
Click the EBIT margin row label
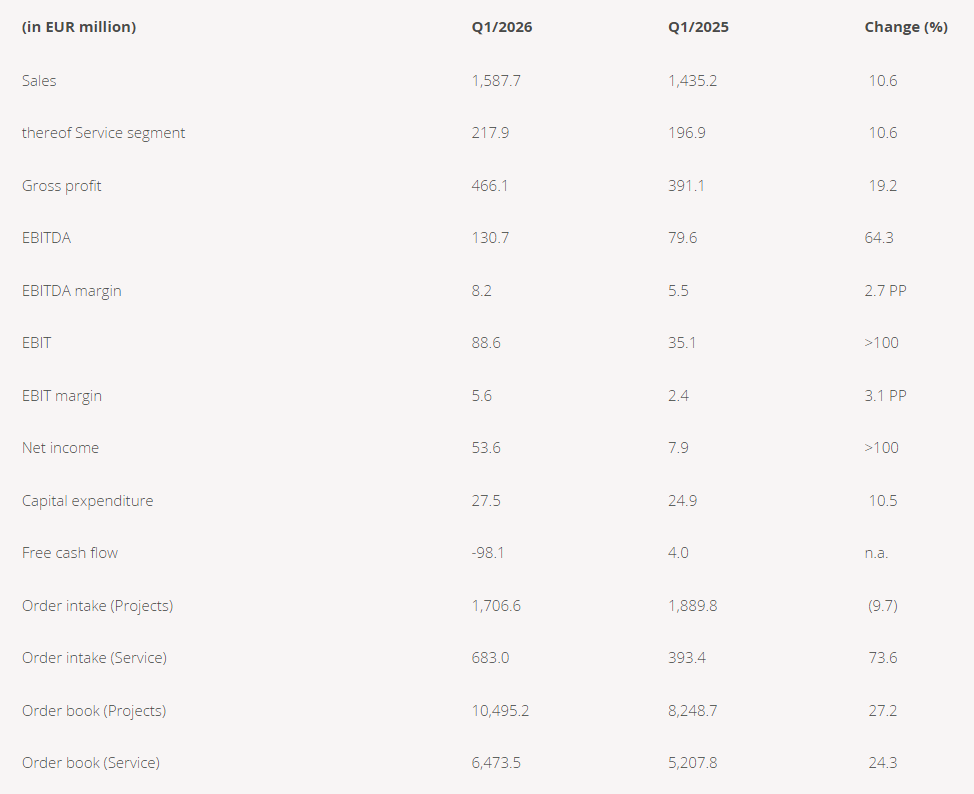(x=61, y=396)
